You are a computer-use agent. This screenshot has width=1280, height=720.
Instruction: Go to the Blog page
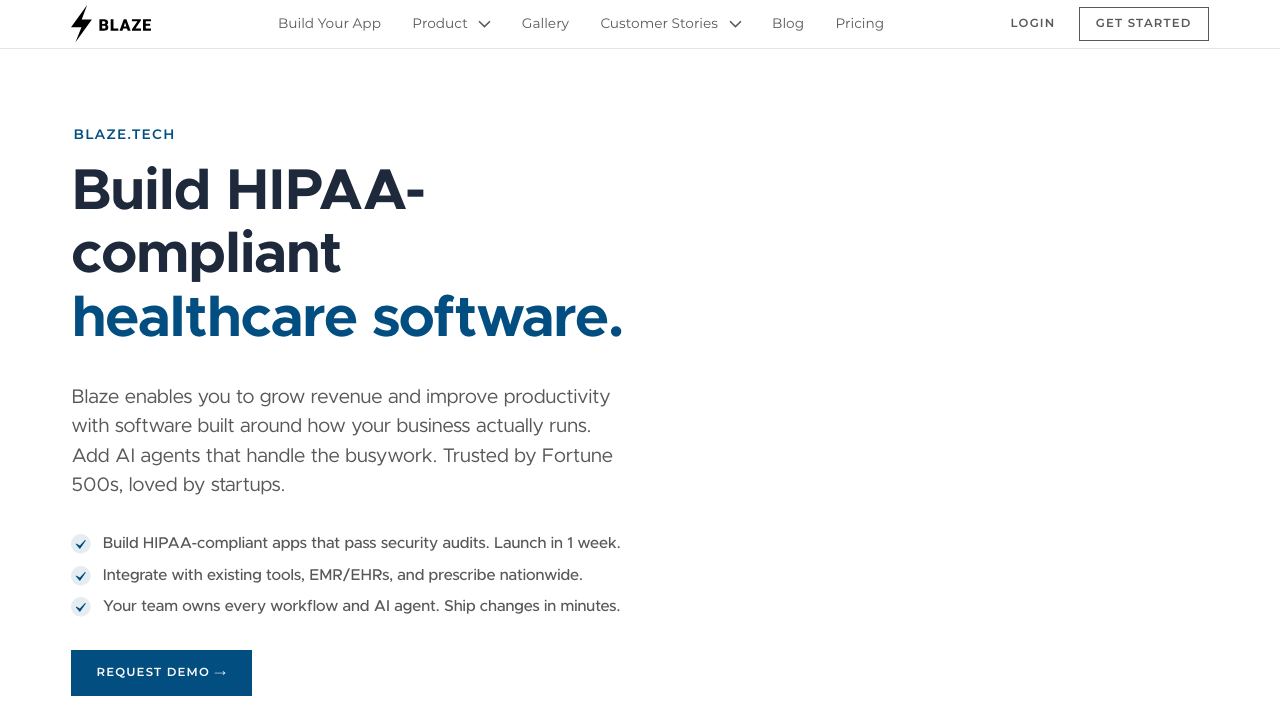pyautogui.click(x=788, y=23)
